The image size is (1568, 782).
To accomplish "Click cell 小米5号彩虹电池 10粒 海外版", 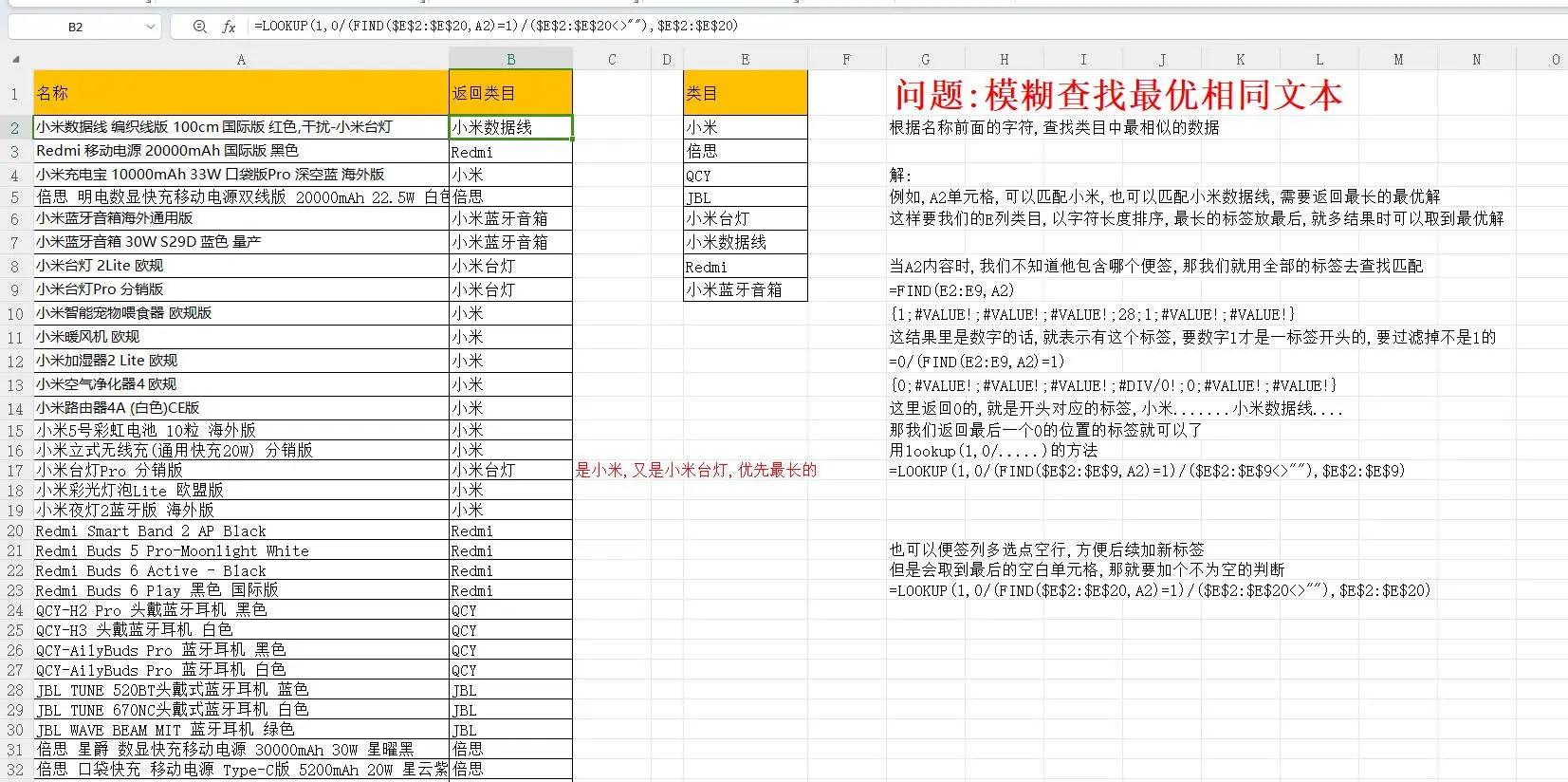I will pyautogui.click(x=241, y=431).
